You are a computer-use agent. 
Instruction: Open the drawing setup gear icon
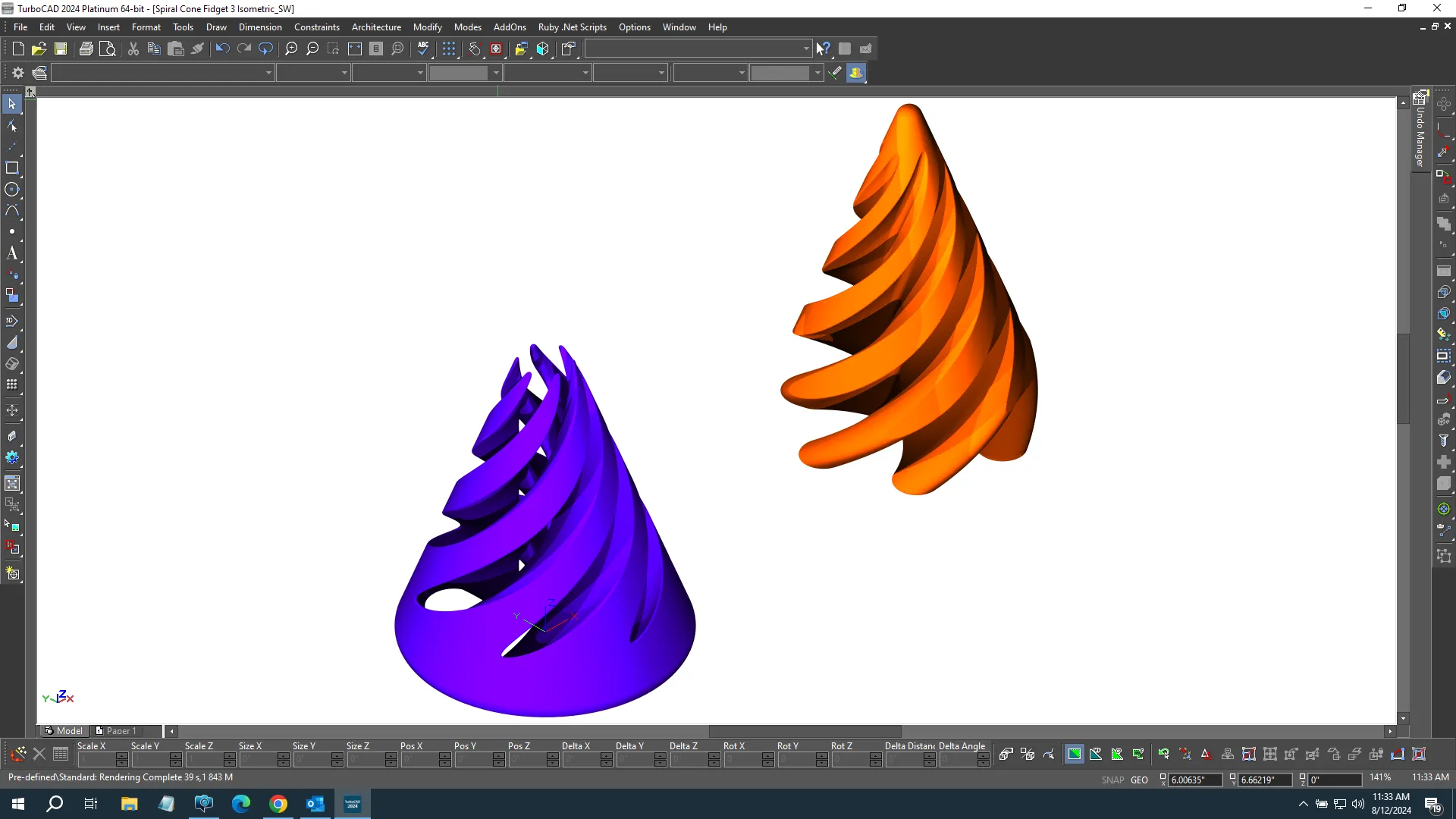point(18,73)
